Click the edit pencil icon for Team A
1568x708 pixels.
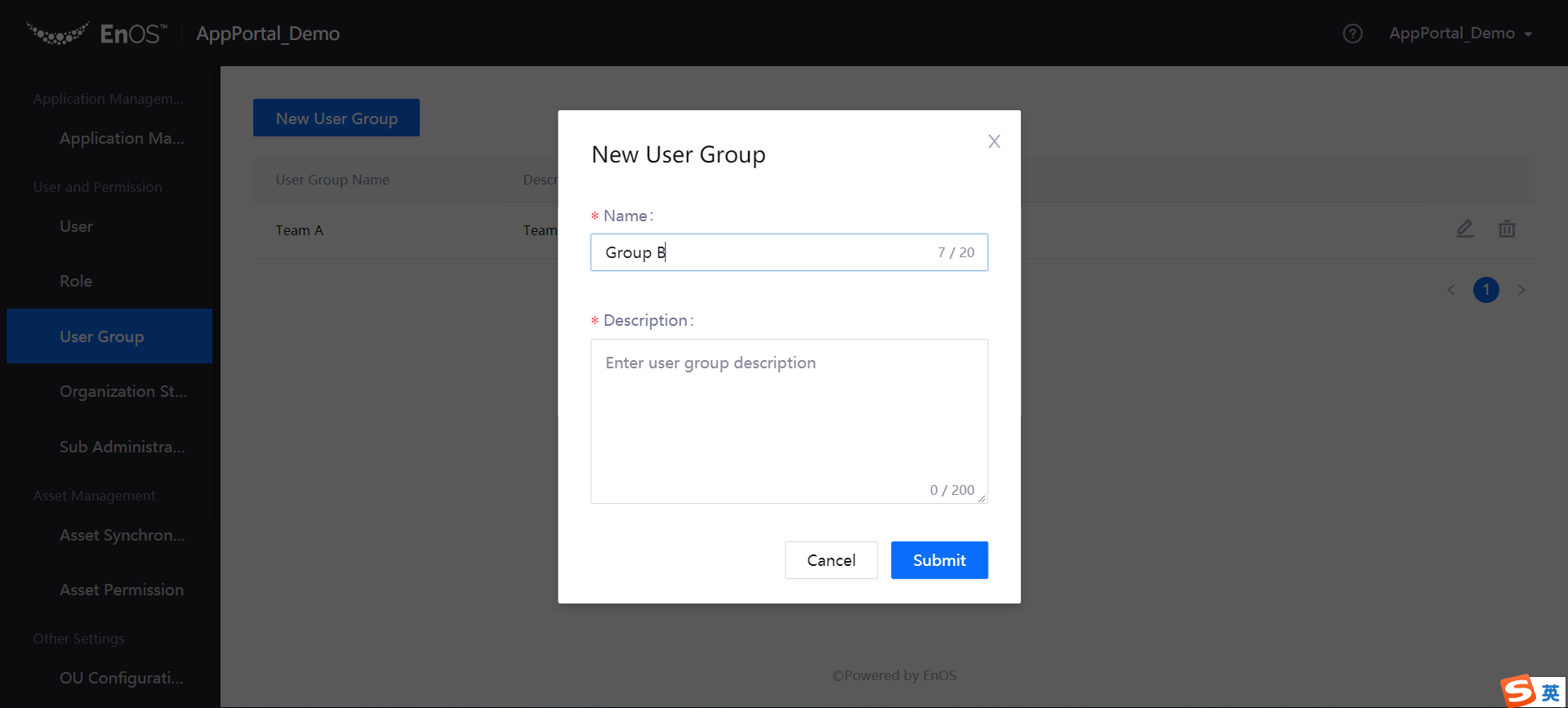[x=1465, y=229]
